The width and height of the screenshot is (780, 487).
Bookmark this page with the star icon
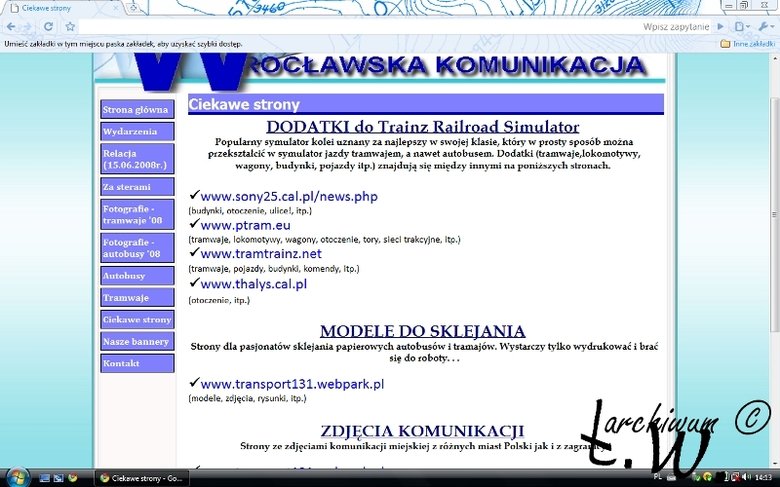[x=70, y=26]
